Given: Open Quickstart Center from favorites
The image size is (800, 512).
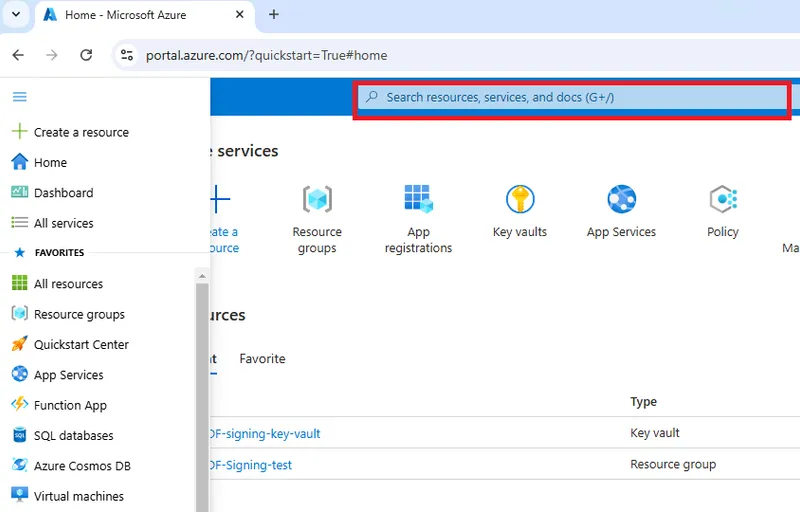Looking at the screenshot, I should [81, 344].
